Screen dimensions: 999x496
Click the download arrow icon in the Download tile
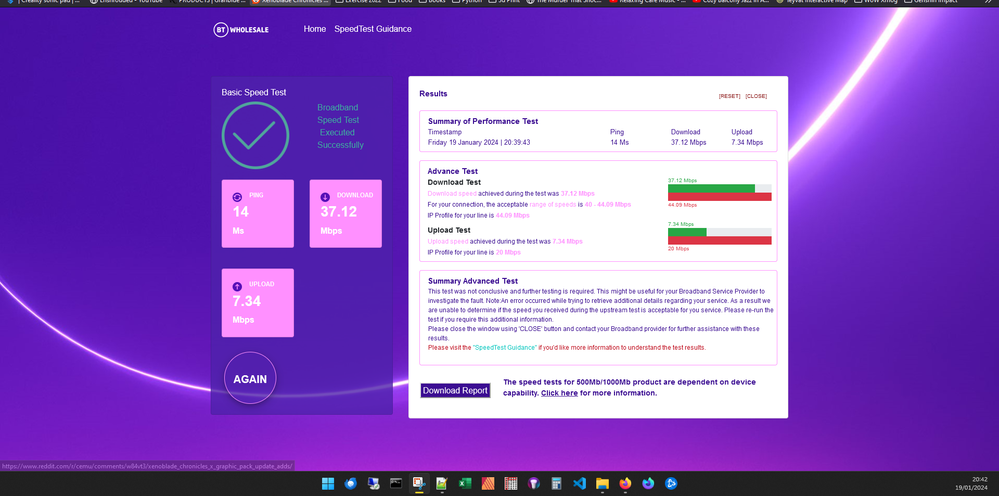pos(325,197)
